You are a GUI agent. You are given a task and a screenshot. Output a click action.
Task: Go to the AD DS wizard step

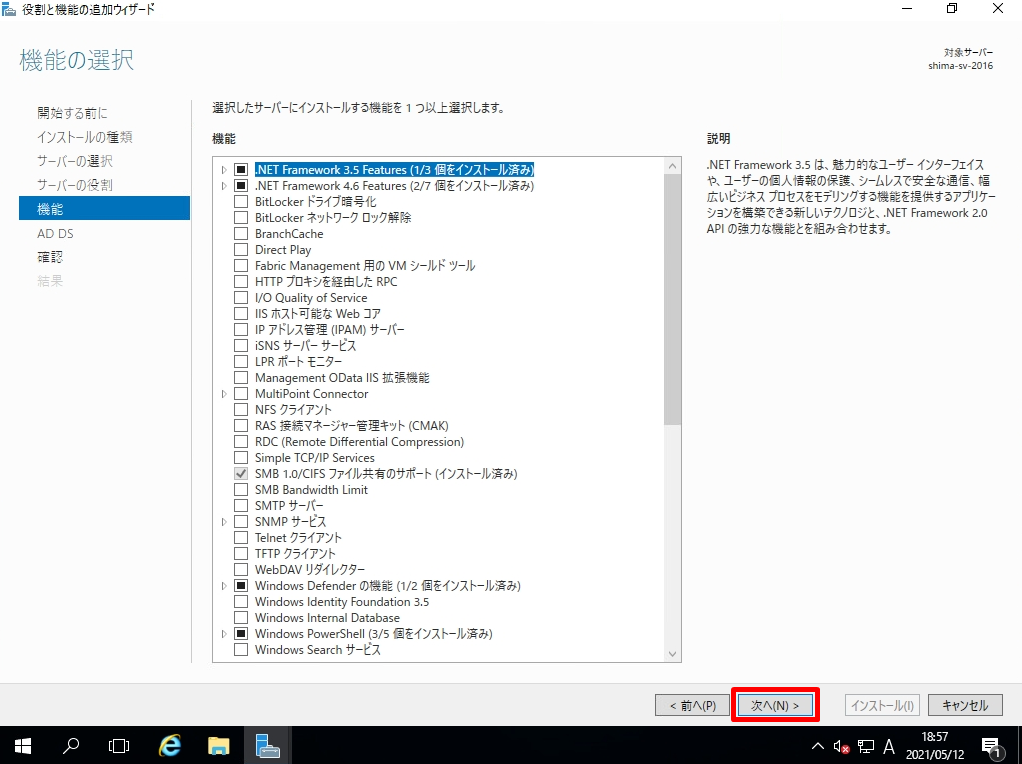55,233
